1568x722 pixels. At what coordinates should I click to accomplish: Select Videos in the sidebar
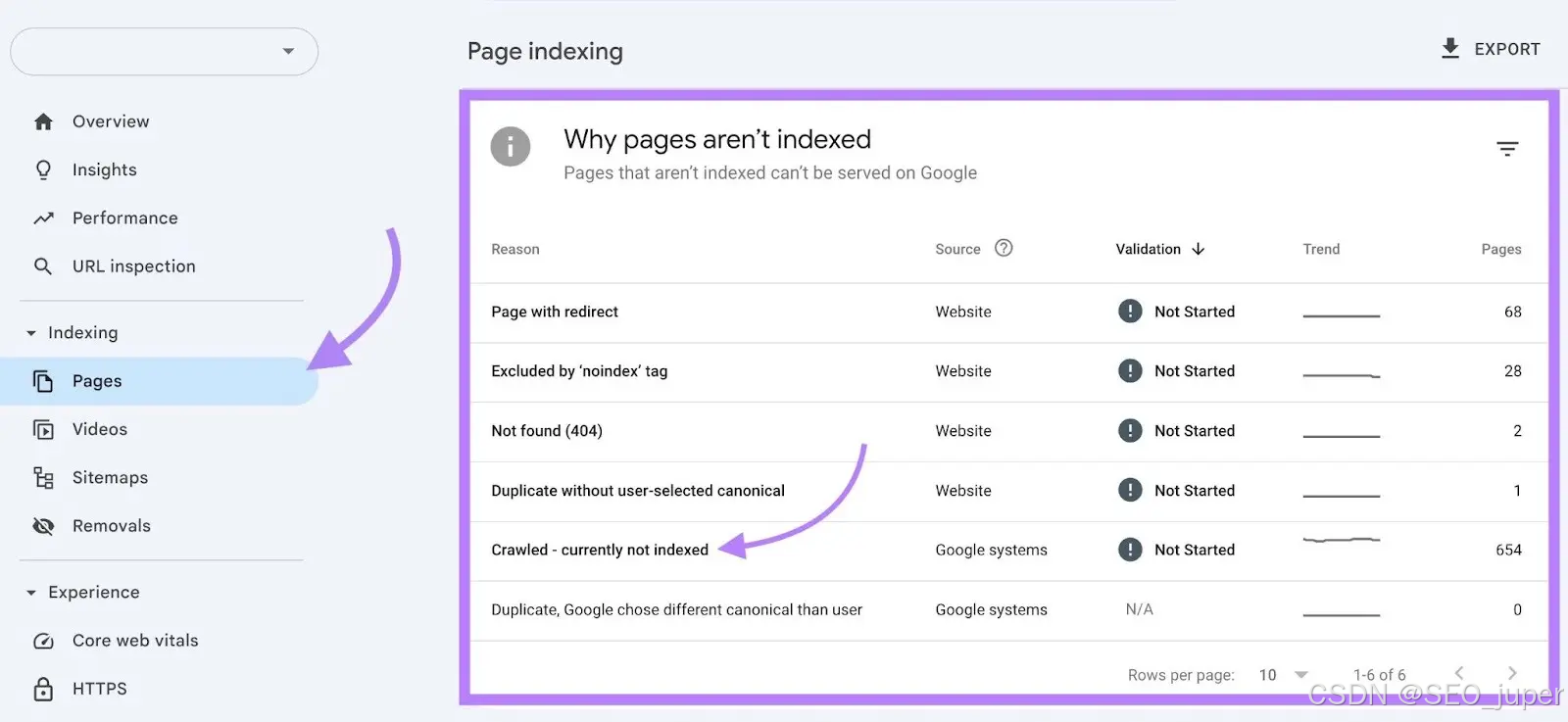[x=100, y=429]
